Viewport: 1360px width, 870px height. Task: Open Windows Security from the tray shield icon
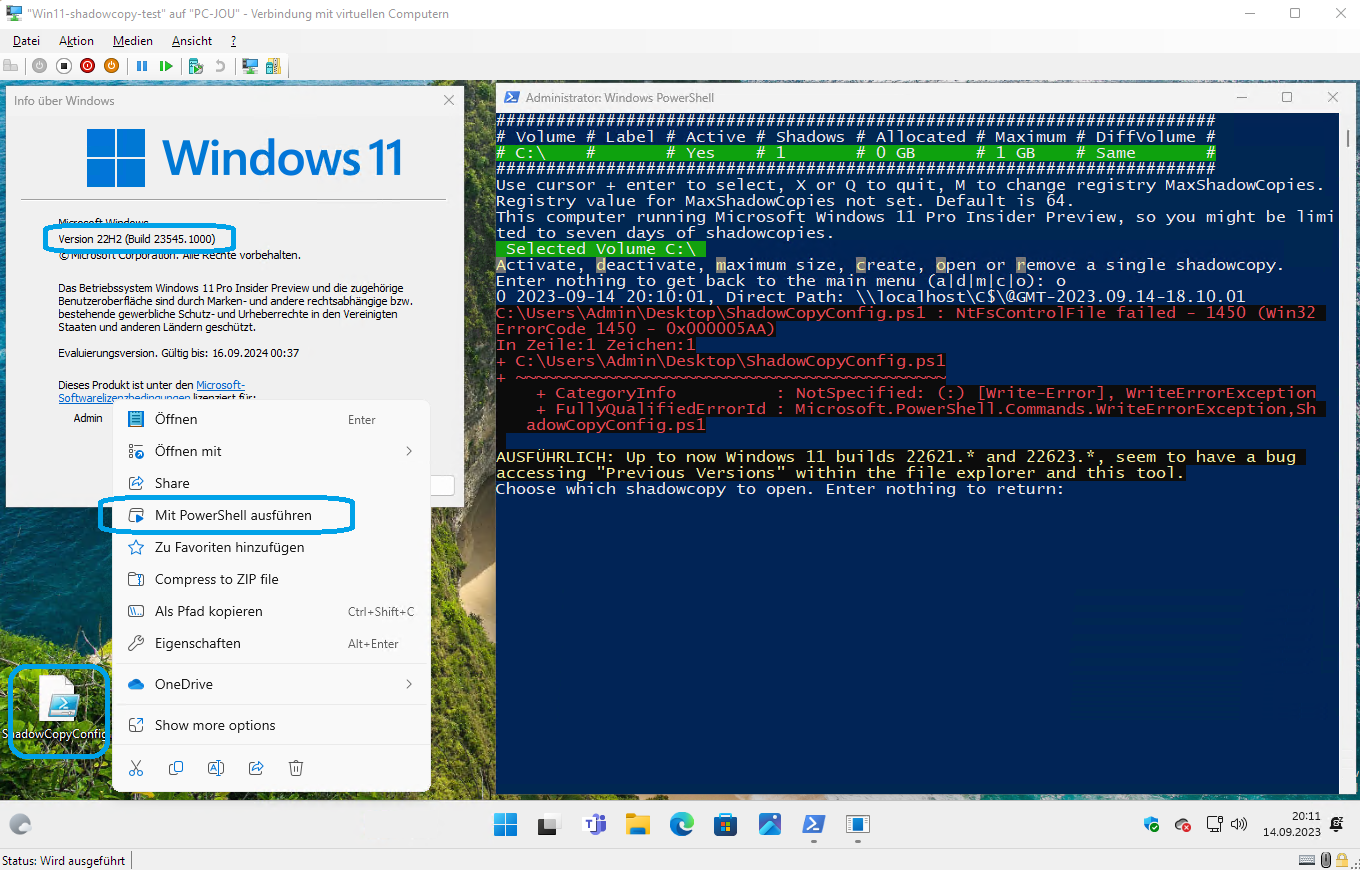pyautogui.click(x=1151, y=825)
